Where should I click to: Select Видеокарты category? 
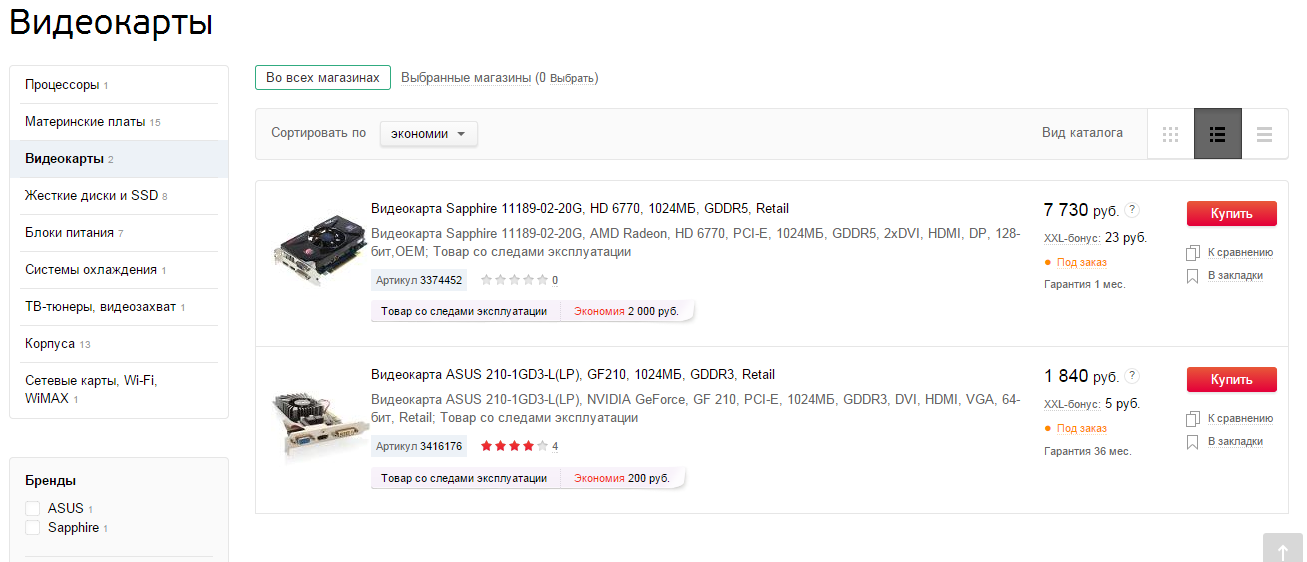(119, 159)
